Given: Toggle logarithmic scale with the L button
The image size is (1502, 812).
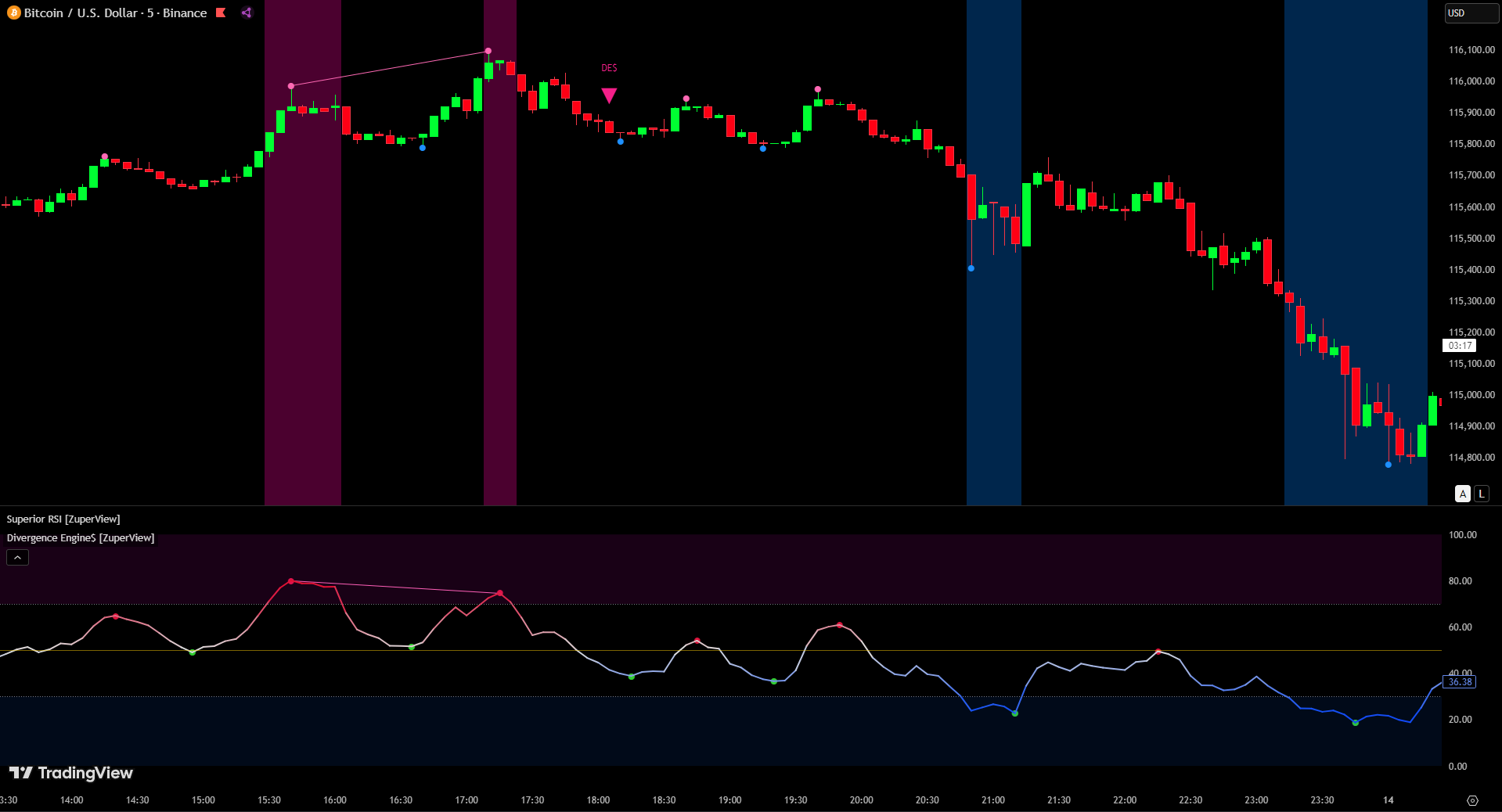Looking at the screenshot, I should click(x=1482, y=494).
